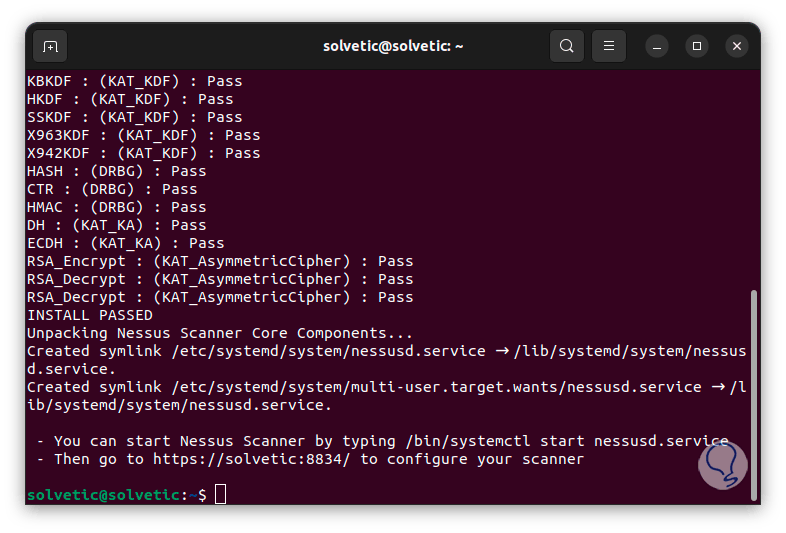The width and height of the screenshot is (786, 533).
Task: Click the KBKDF test result line
Action: pyautogui.click(x=134, y=81)
